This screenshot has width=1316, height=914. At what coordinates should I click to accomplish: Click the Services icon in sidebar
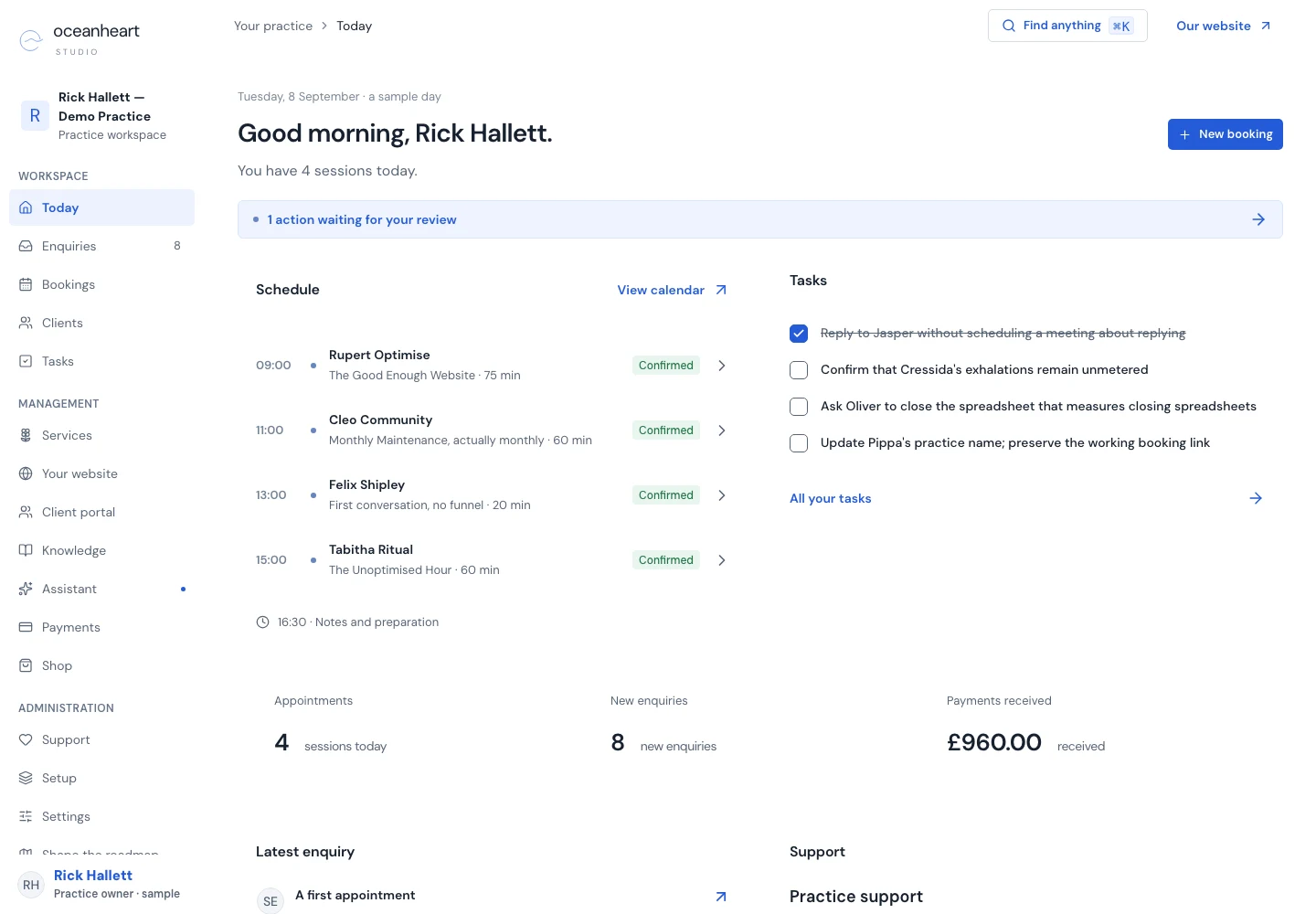tap(26, 435)
